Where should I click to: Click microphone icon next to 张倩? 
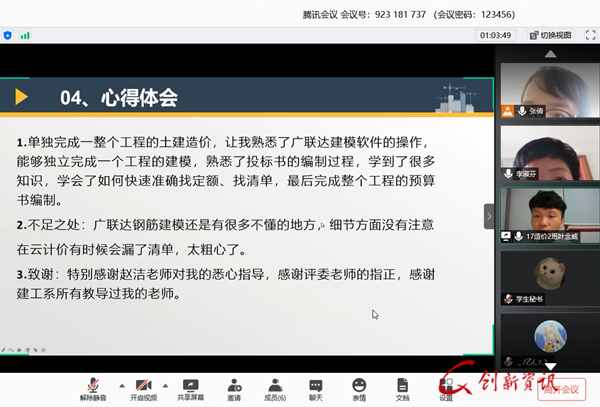click(x=522, y=111)
